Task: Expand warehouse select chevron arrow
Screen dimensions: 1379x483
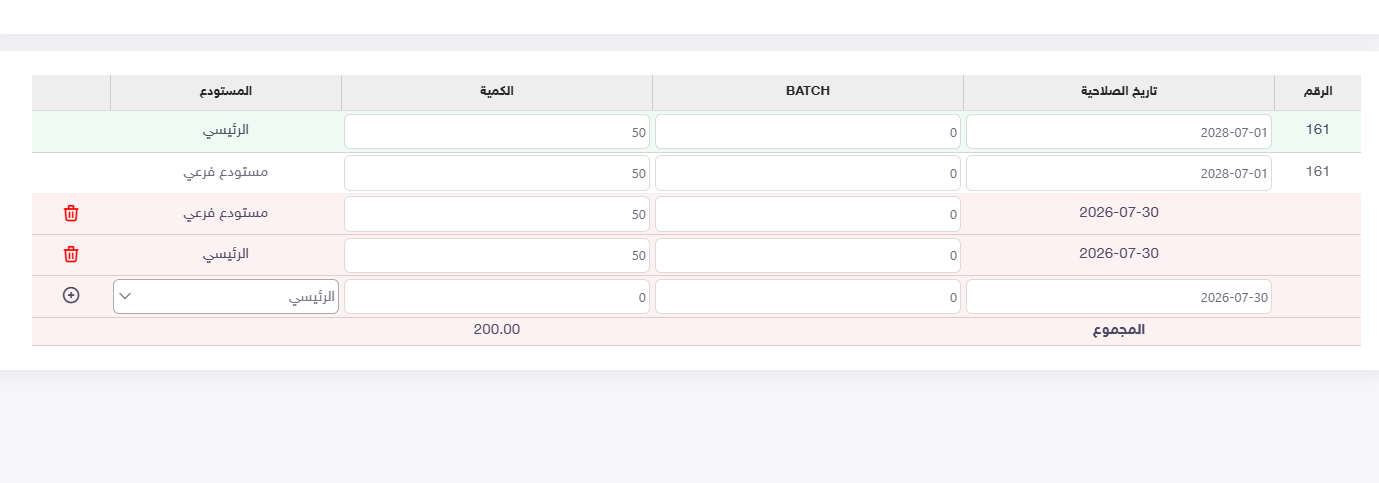Action: click(126, 297)
